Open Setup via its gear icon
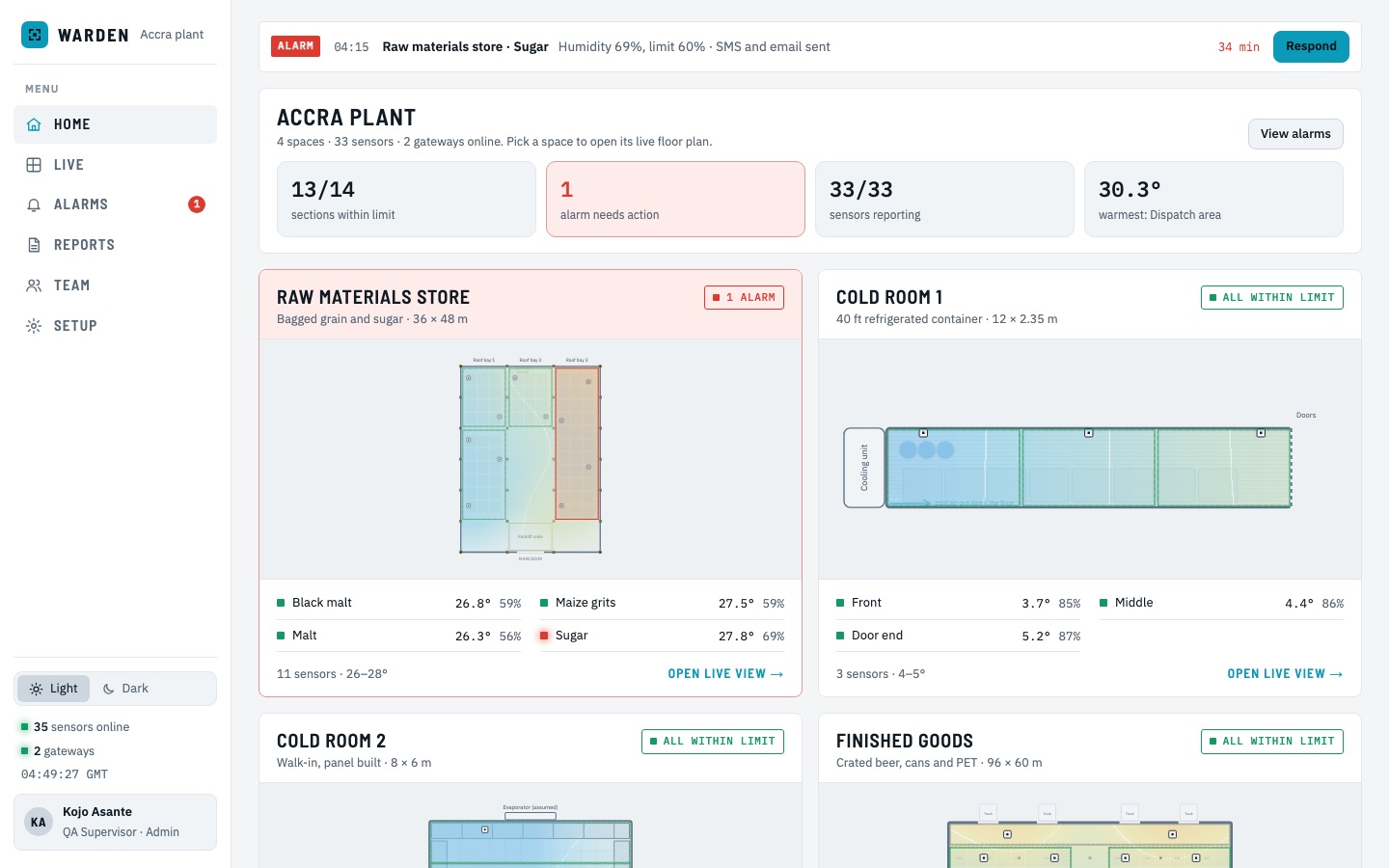 [34, 326]
